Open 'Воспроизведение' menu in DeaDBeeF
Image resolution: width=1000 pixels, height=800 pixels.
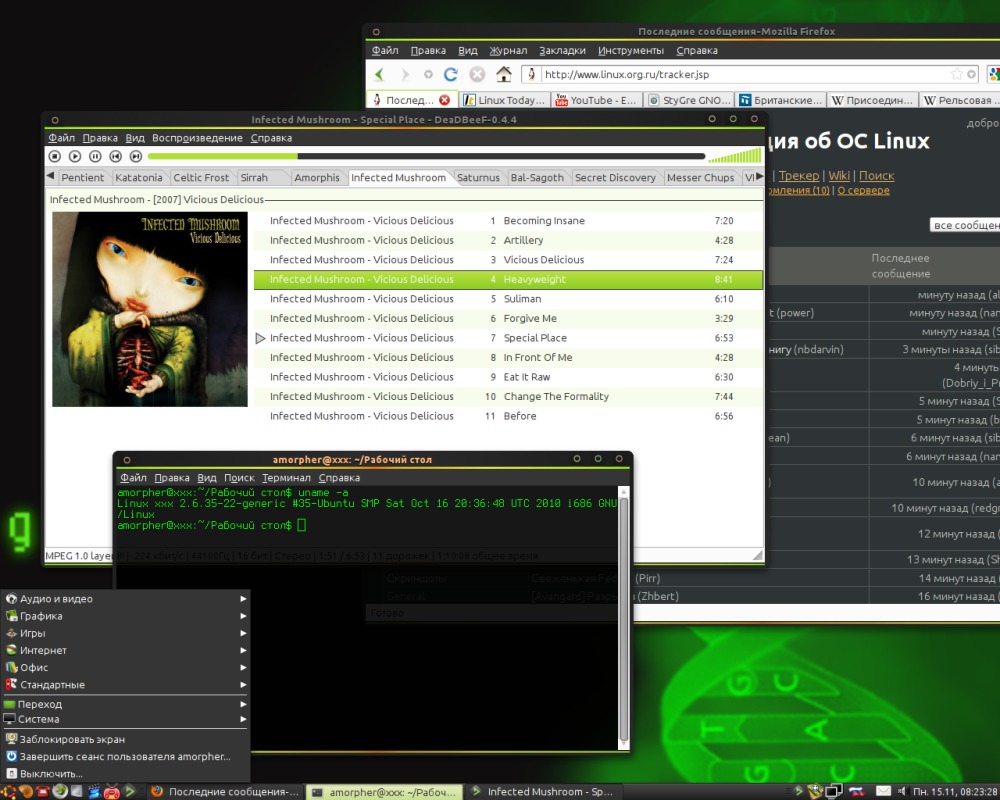(x=197, y=138)
